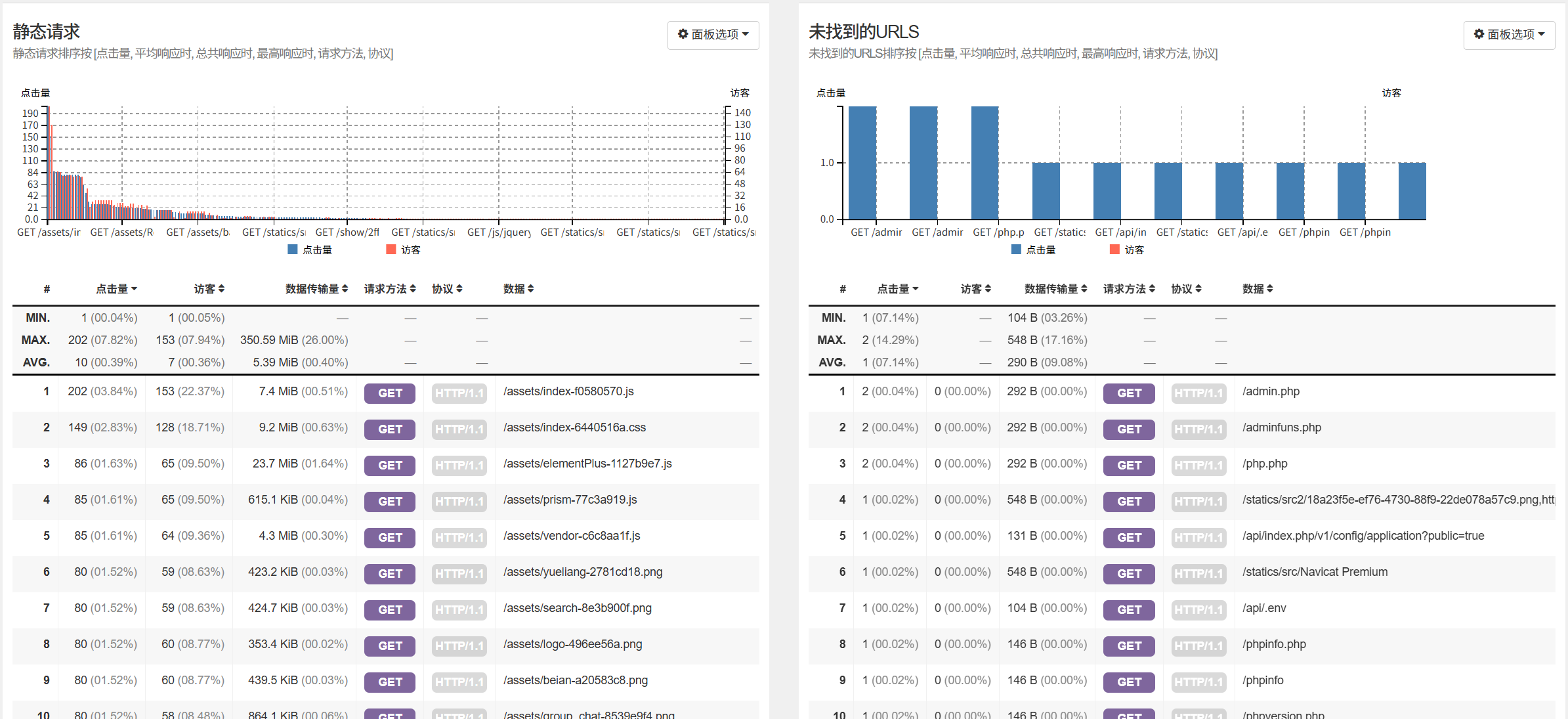This screenshot has height=719, width=1568.
Task: Sort not-found URLs by 请求方法
Action: pos(1129,289)
